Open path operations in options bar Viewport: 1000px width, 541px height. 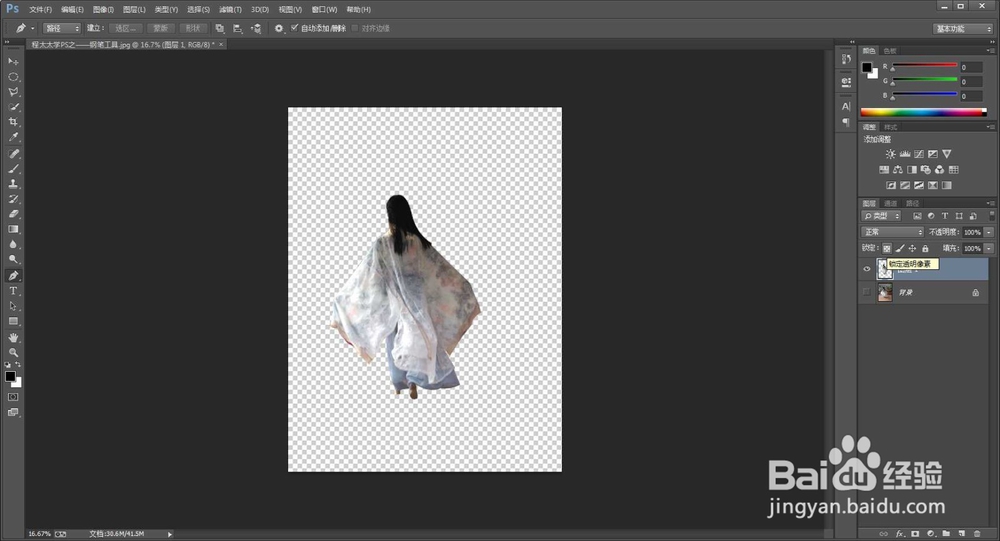click(x=220, y=28)
